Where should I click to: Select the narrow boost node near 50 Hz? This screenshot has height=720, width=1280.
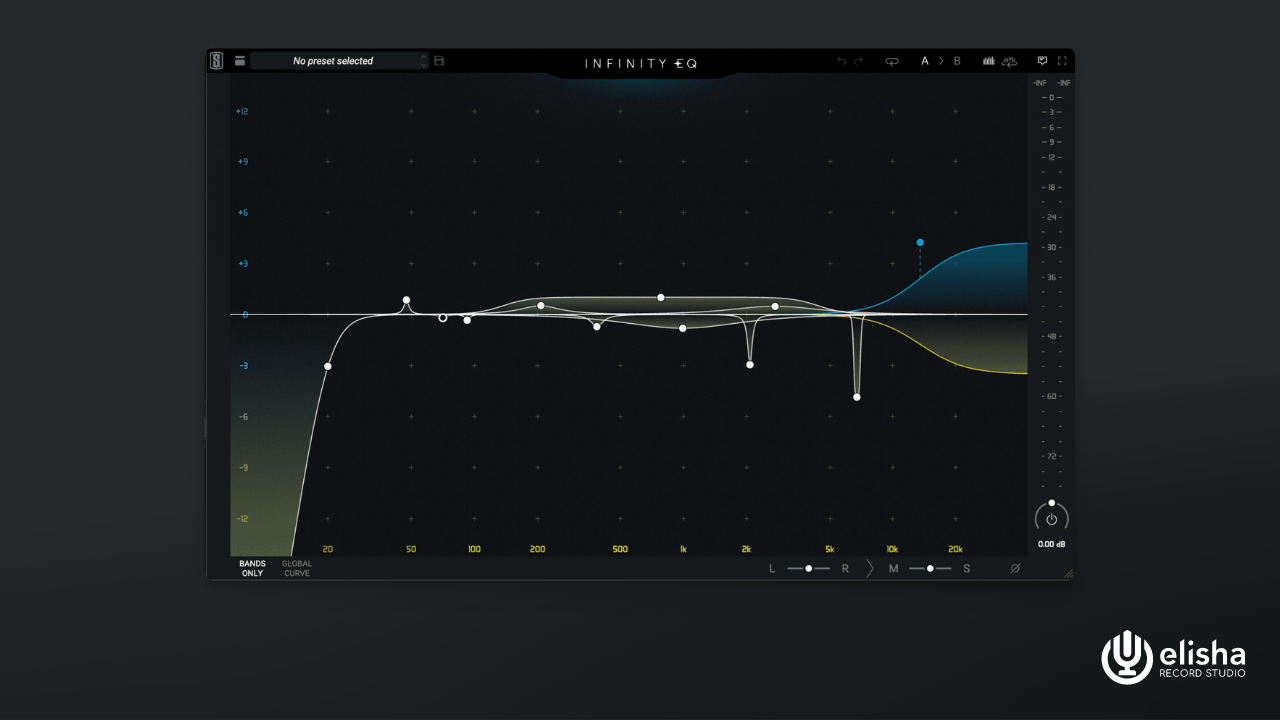tap(406, 300)
